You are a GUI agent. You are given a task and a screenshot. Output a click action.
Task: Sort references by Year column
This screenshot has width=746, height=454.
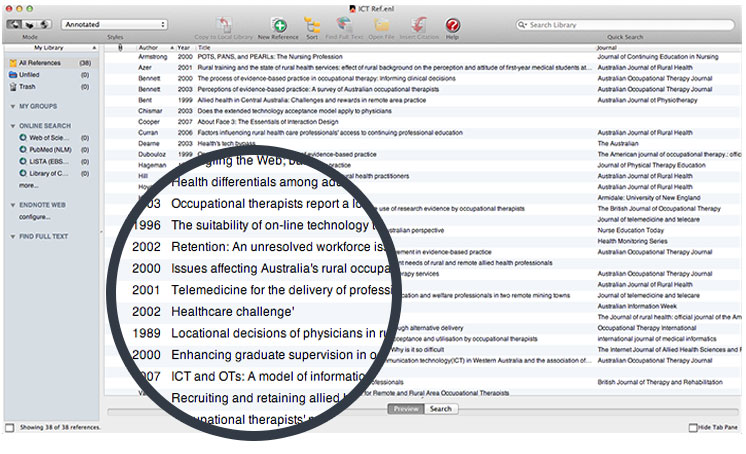(184, 48)
